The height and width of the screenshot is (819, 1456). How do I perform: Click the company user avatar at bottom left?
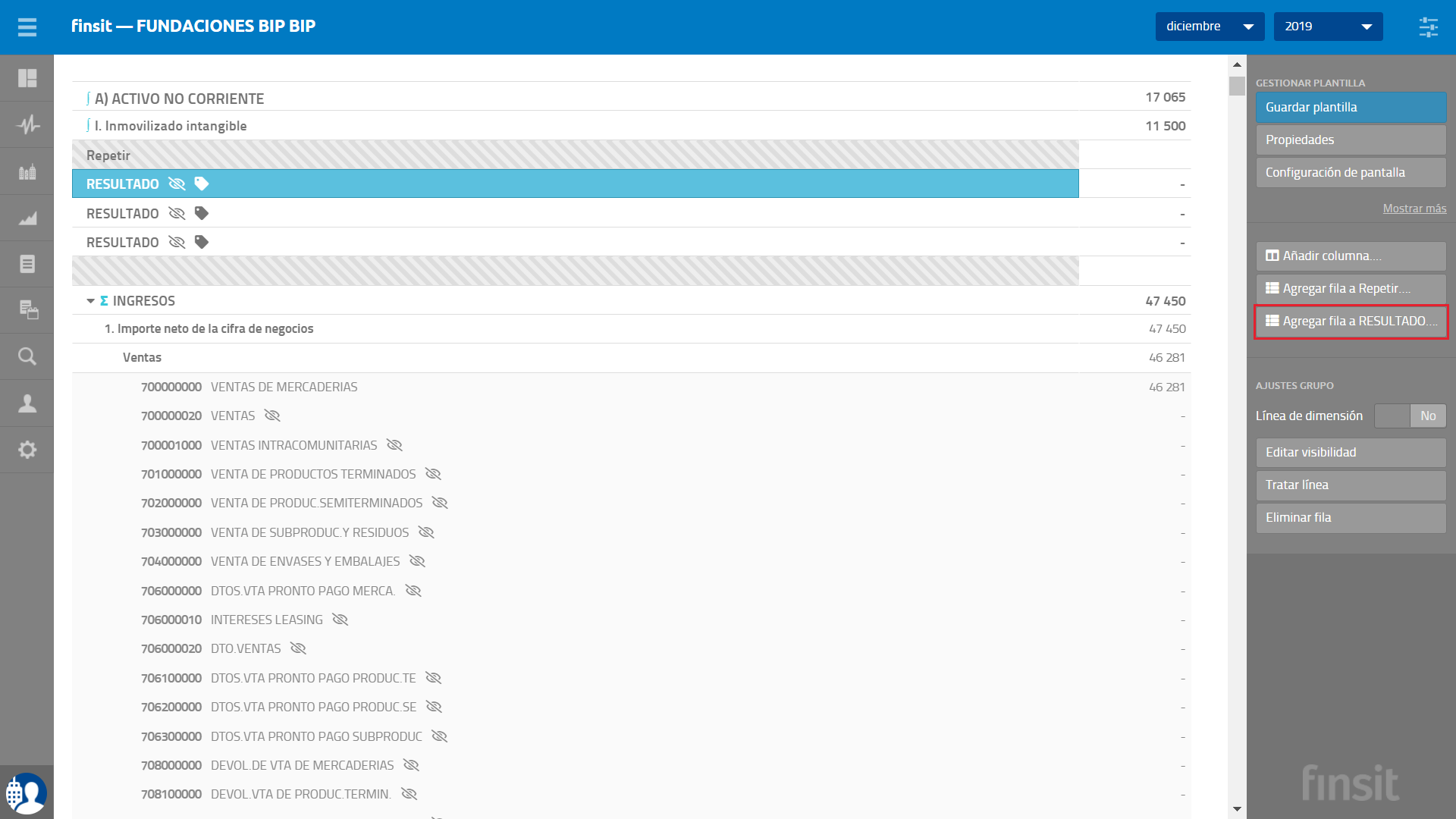(x=27, y=792)
